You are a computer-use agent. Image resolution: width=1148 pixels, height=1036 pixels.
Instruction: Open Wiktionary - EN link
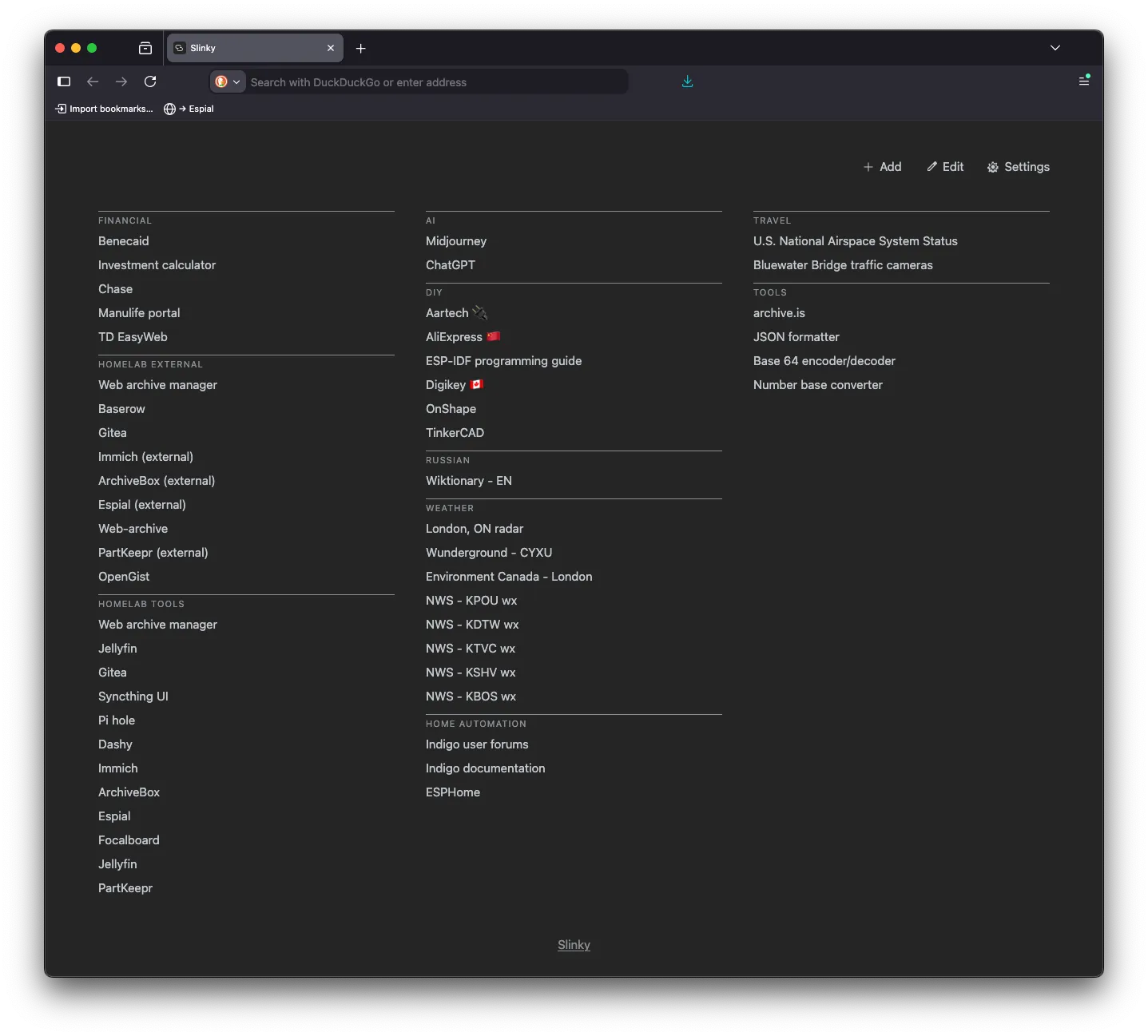[469, 481]
